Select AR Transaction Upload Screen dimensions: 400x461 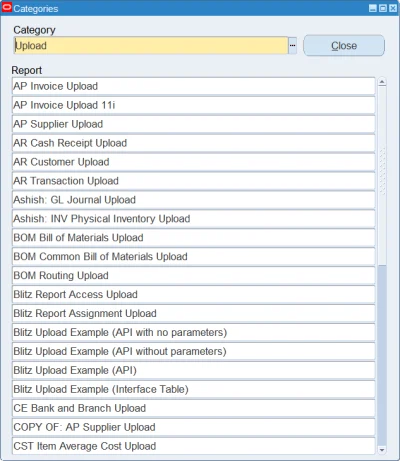click(x=194, y=181)
